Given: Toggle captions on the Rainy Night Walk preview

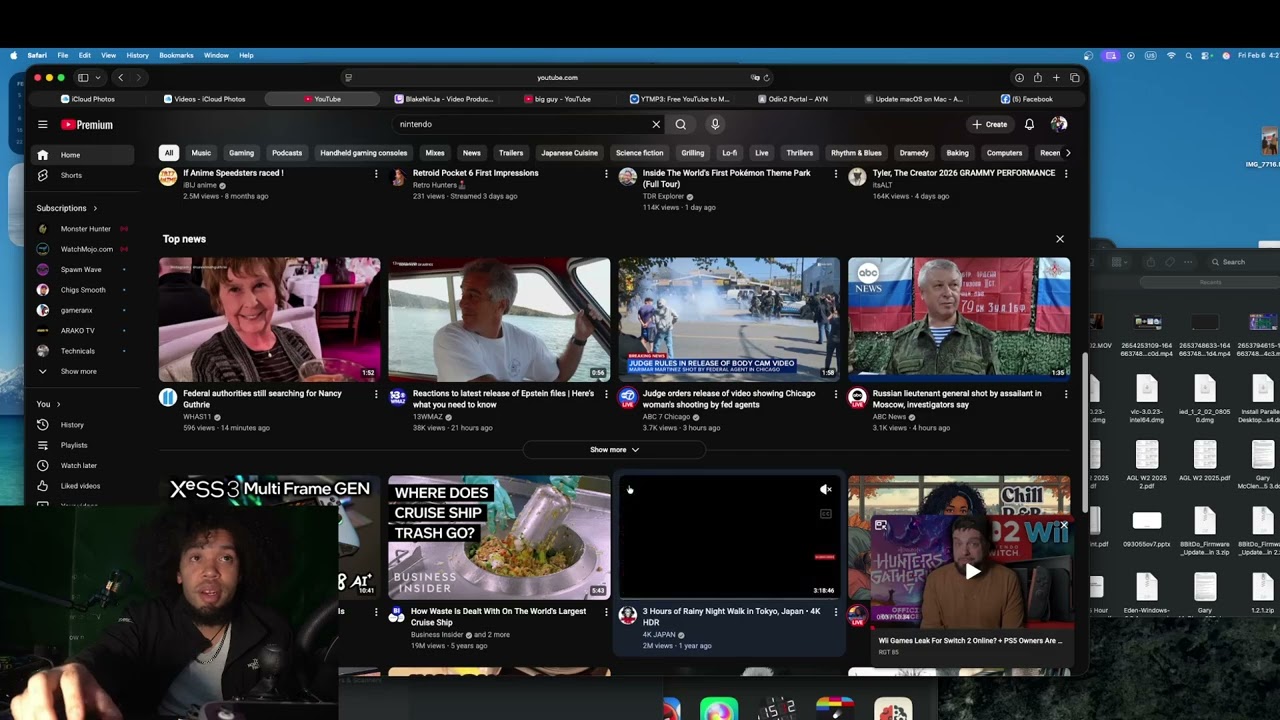Looking at the screenshot, I should [826, 514].
